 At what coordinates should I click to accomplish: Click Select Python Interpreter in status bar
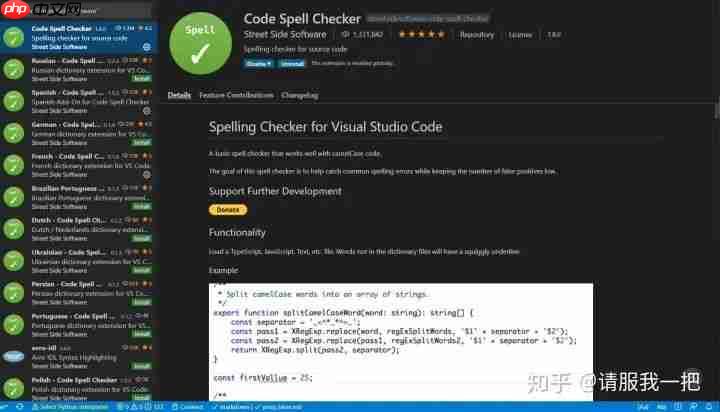tap(70, 407)
